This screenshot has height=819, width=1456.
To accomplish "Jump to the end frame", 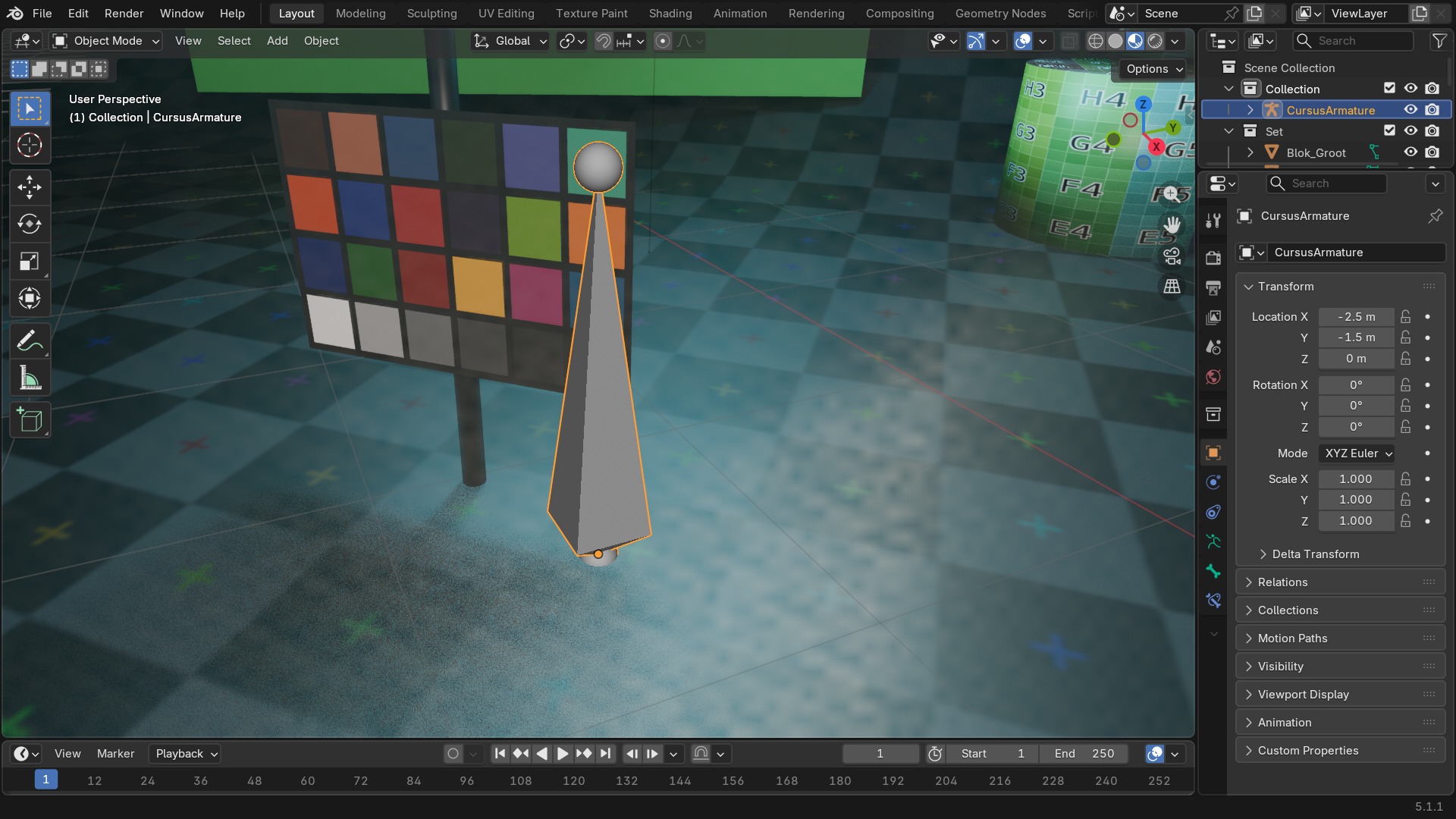I will pyautogui.click(x=604, y=754).
